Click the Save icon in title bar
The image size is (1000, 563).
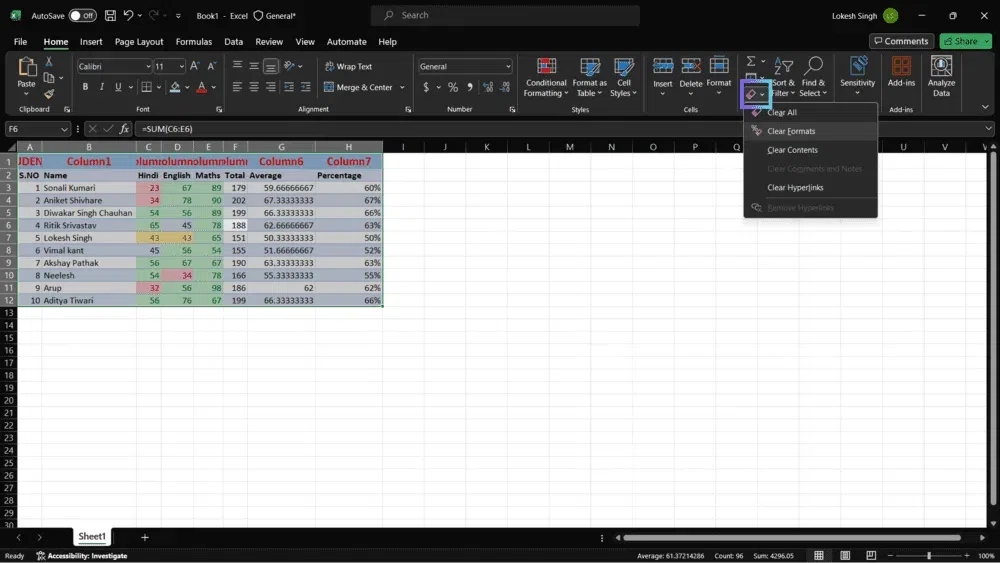pyautogui.click(x=110, y=15)
